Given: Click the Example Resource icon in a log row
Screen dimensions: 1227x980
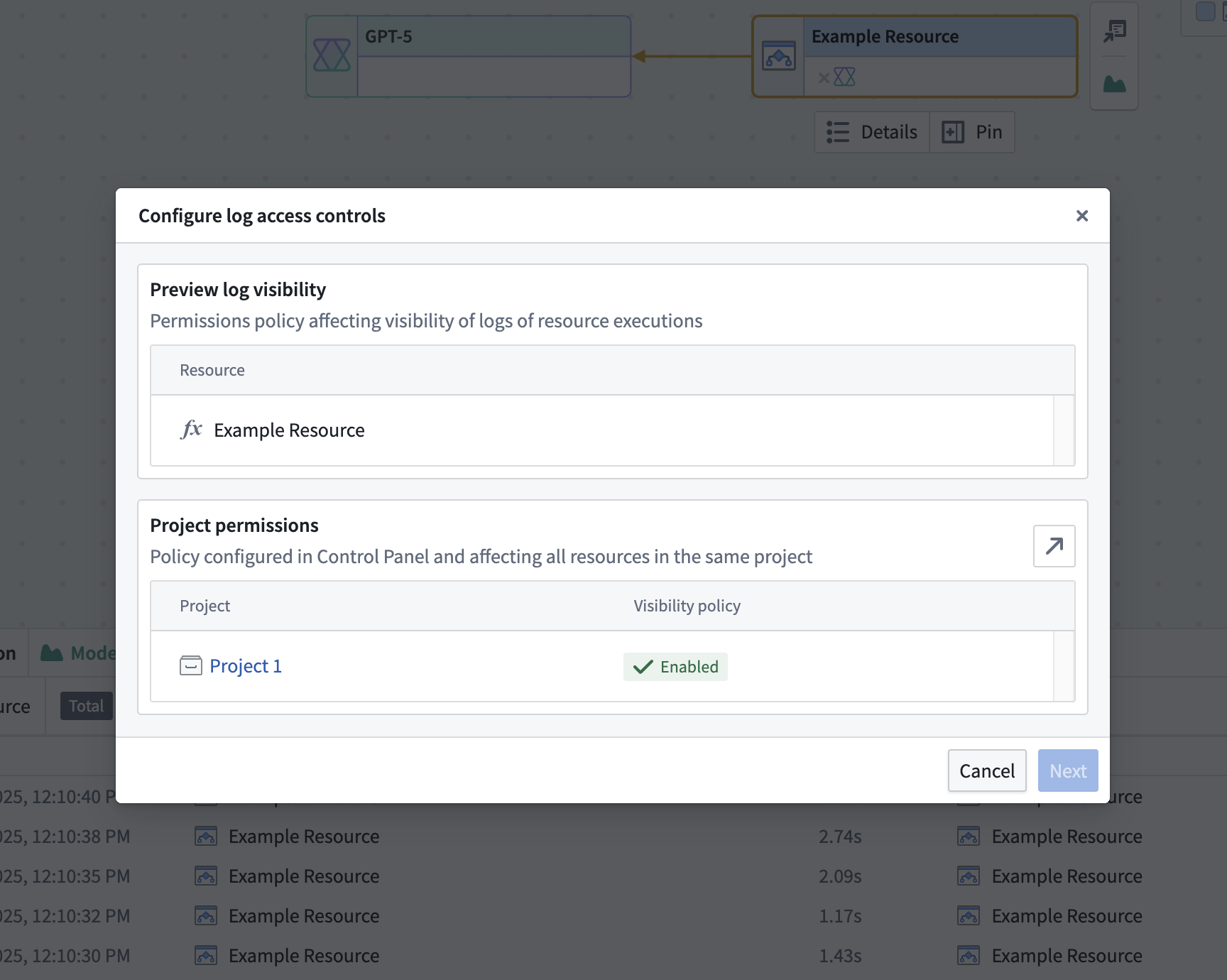Looking at the screenshot, I should [x=206, y=836].
